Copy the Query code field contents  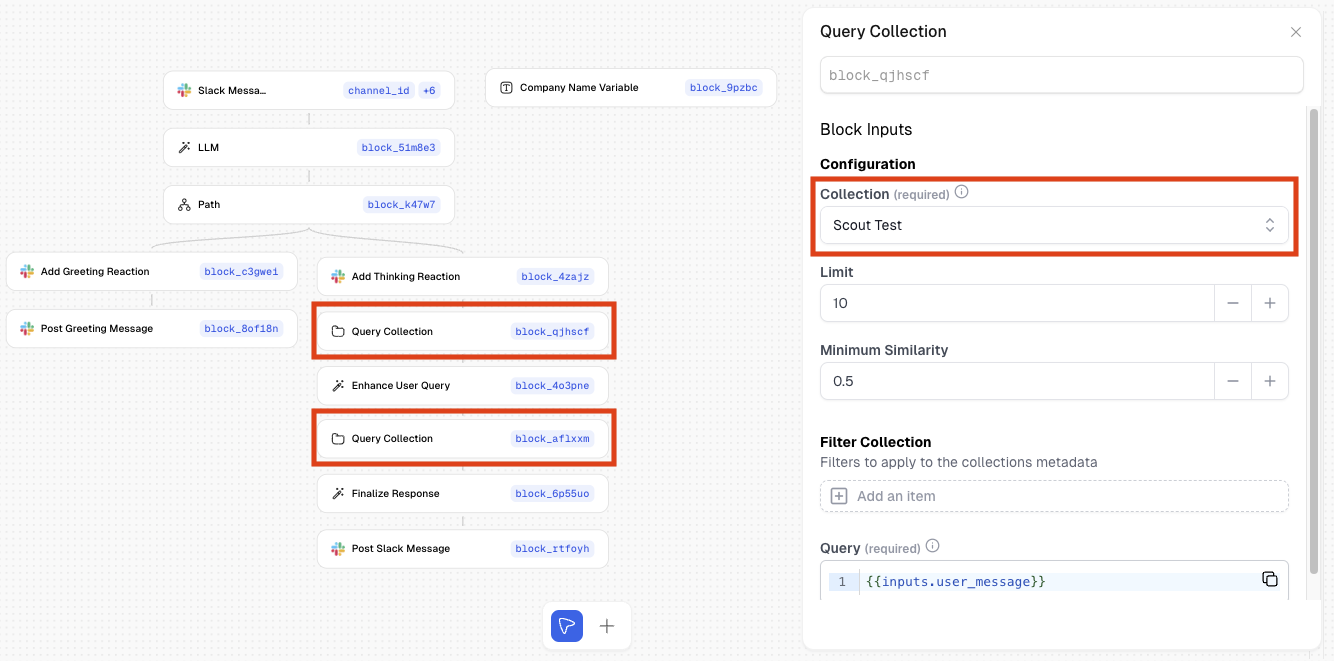(x=1269, y=579)
